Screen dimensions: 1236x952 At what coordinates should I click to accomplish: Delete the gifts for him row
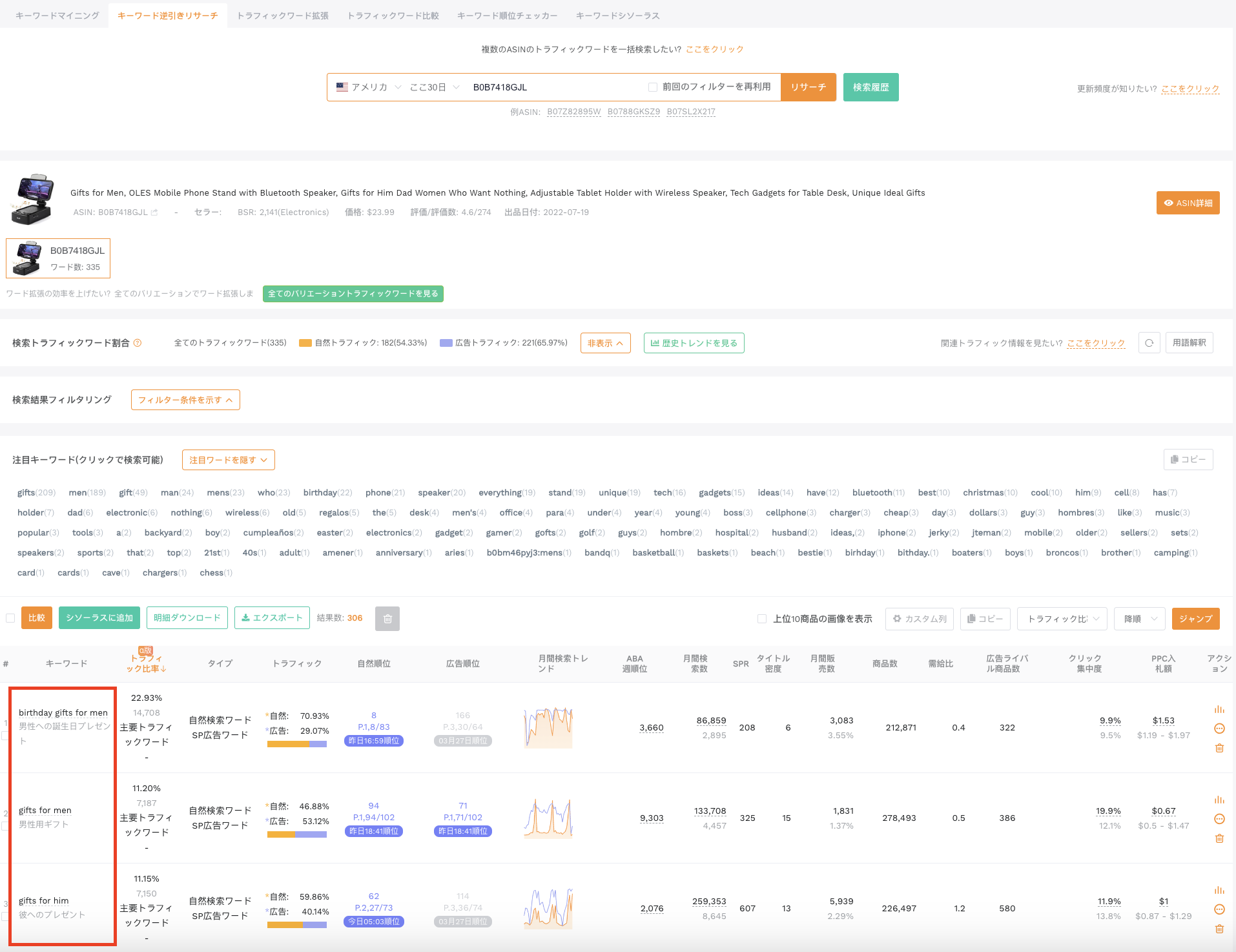(1219, 929)
